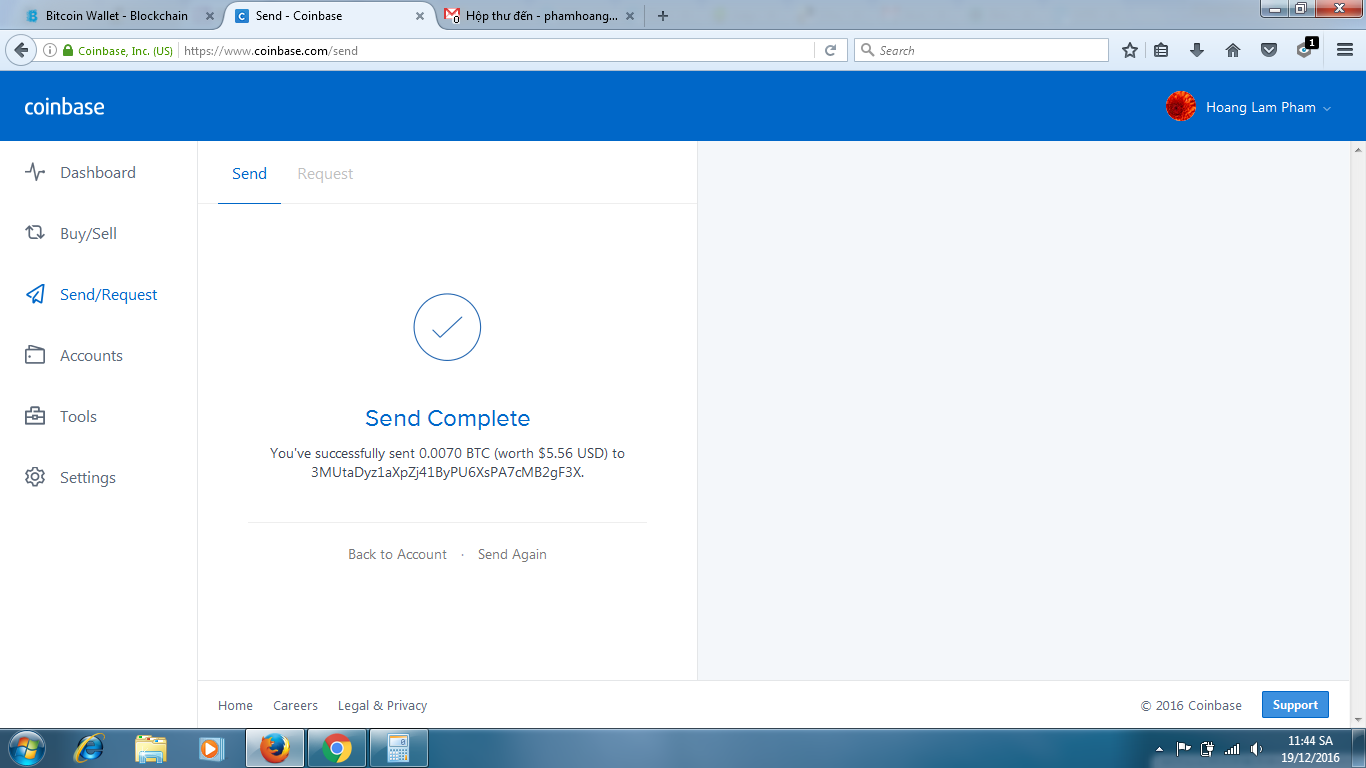Screen dimensions: 1366x768
Task: Click the URL address bar field
Action: pyautogui.click(x=497, y=50)
